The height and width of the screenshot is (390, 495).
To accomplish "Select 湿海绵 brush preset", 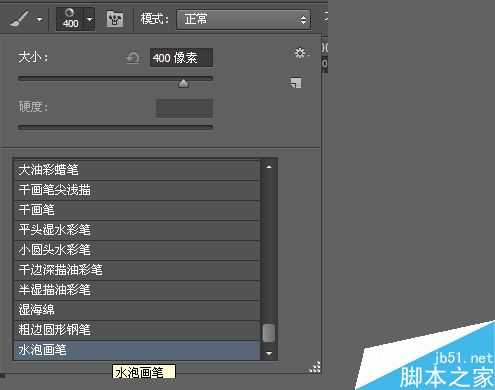I will coord(137,310).
